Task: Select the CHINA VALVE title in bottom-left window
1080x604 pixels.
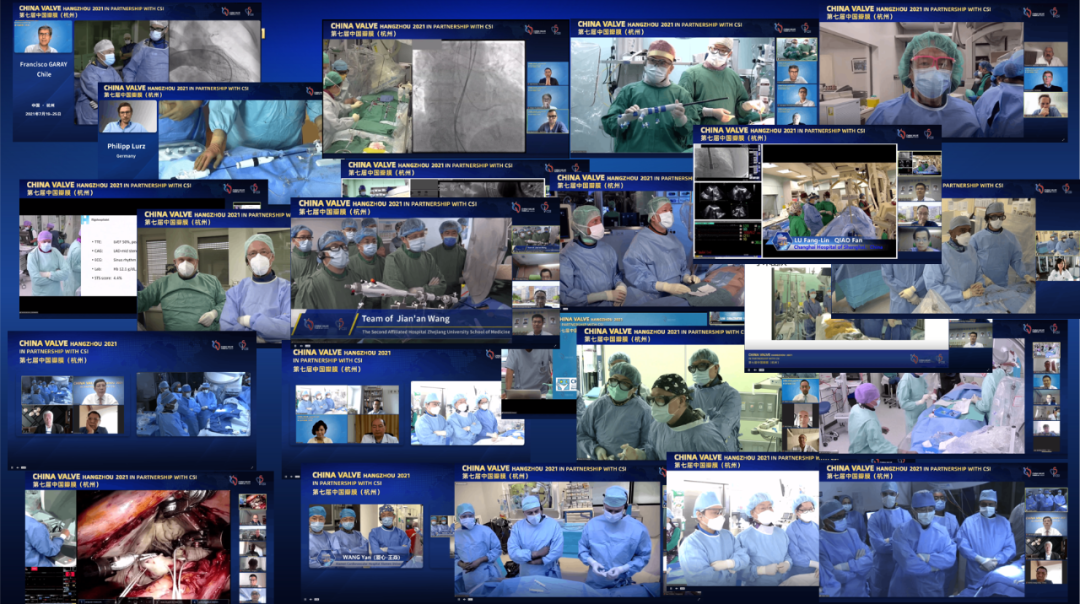Action: (x=70, y=477)
